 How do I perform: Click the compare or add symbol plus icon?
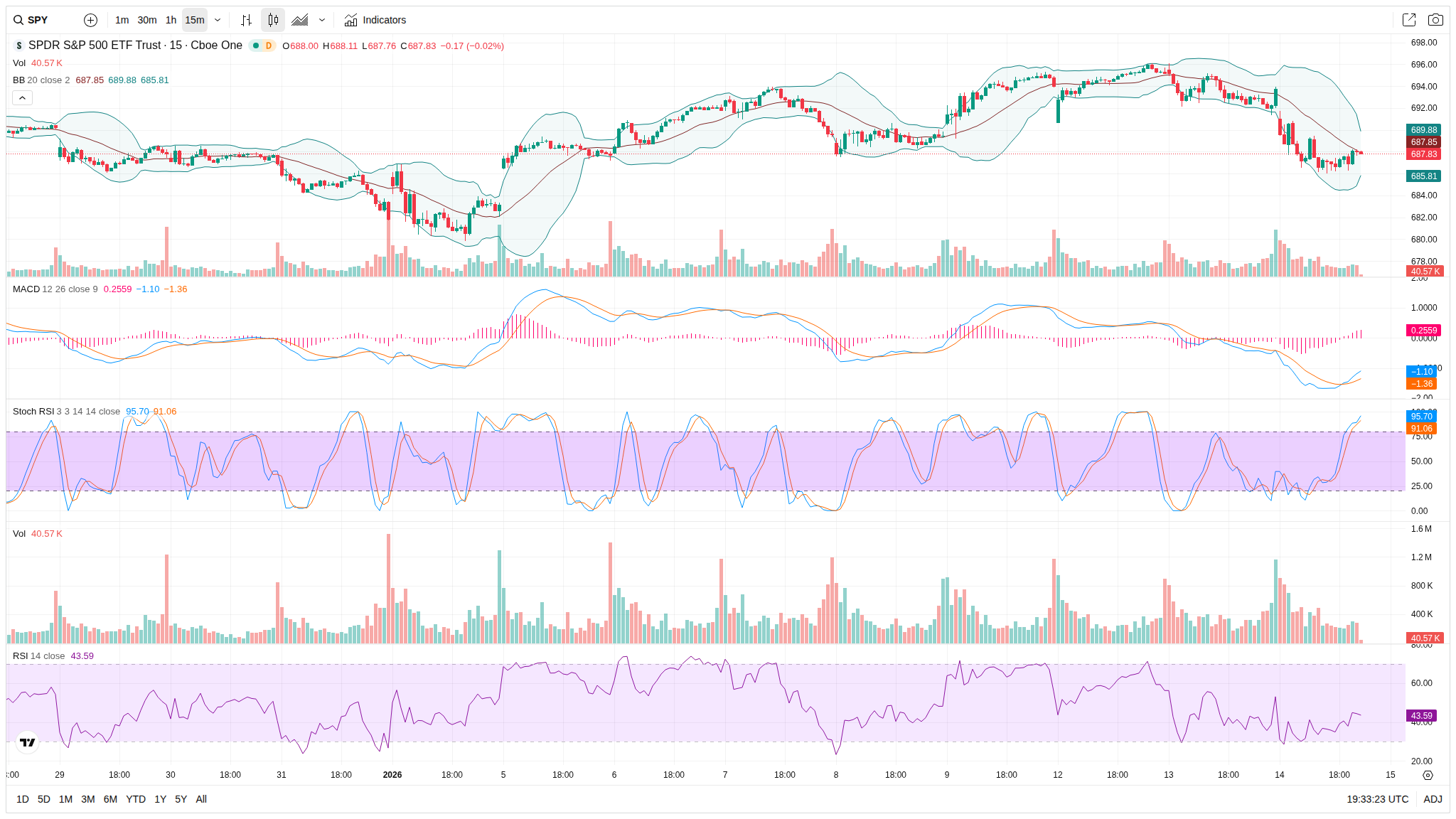90,20
